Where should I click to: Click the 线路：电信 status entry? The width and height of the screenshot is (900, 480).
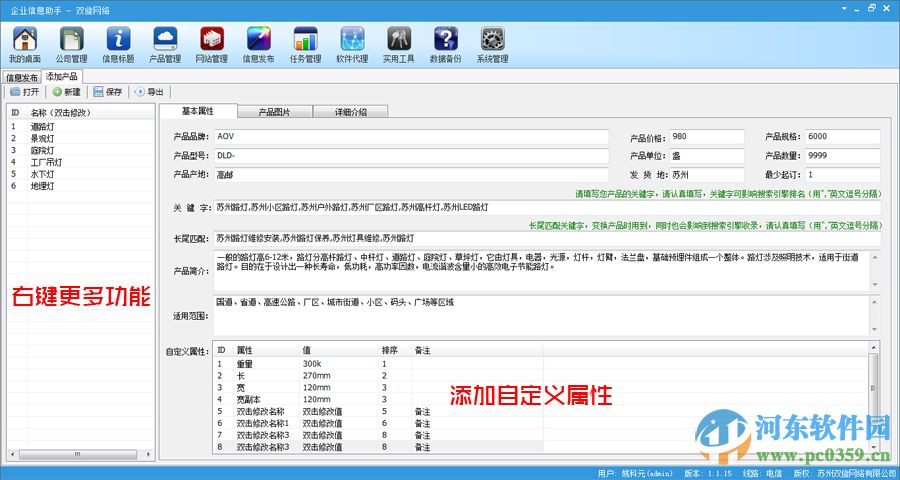click(762, 474)
